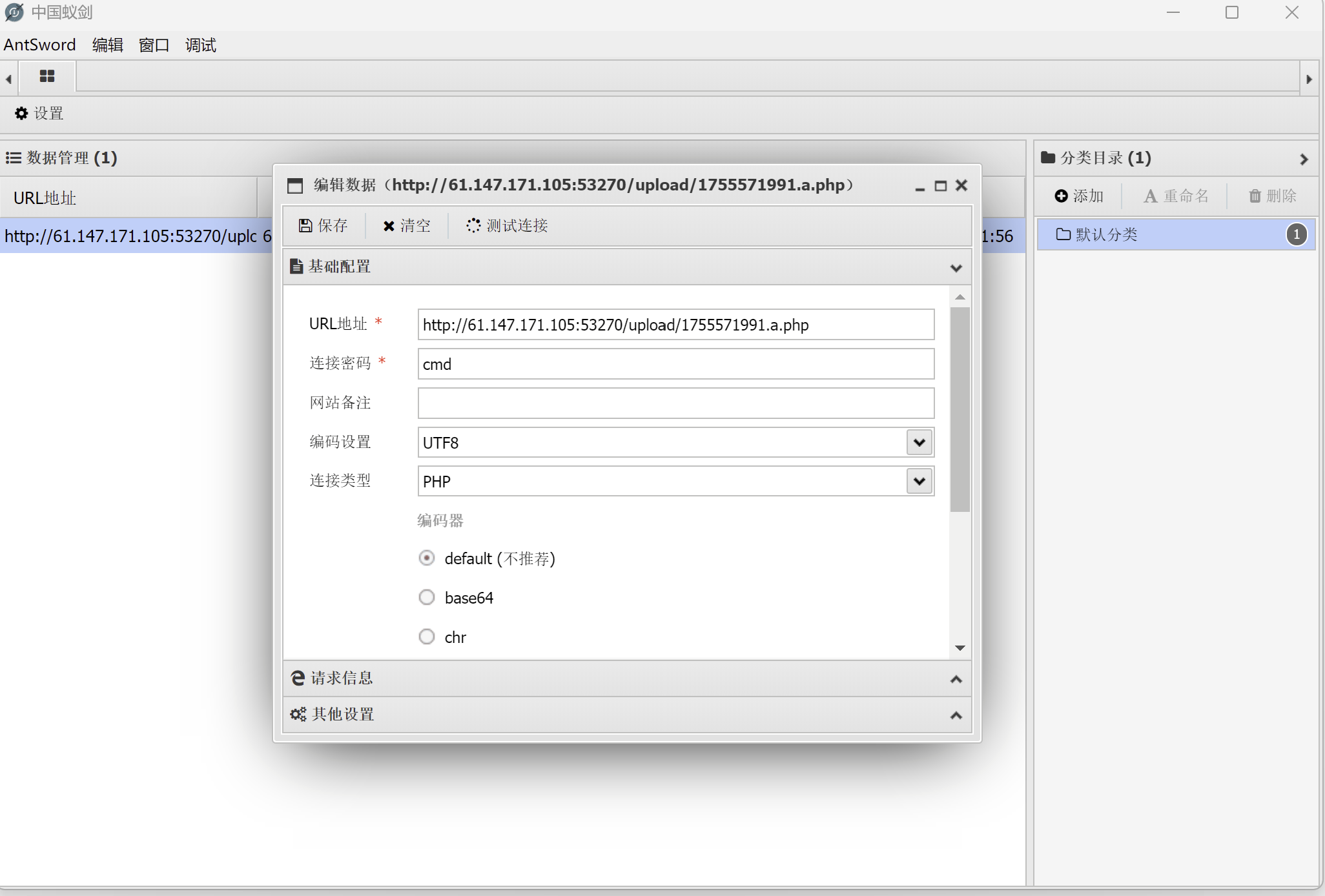Viewport: 1325px width, 896px height.
Task: Click the Settings (设置) gear icon
Action: (21, 114)
